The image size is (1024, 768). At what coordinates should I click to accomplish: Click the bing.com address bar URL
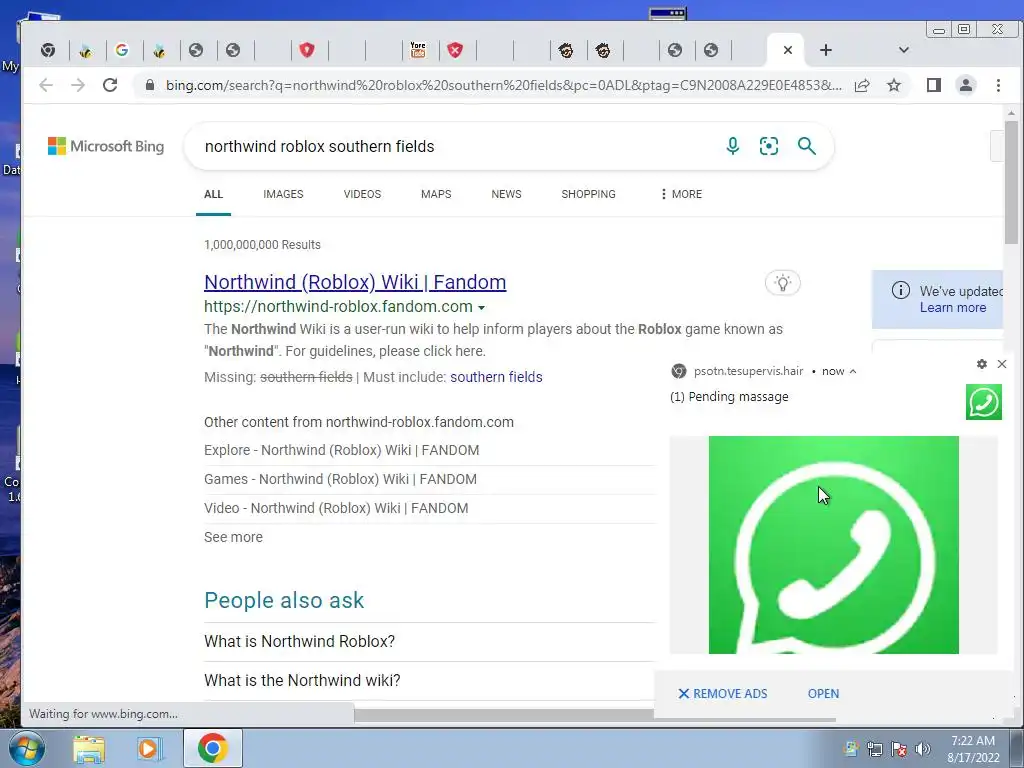[503, 86]
